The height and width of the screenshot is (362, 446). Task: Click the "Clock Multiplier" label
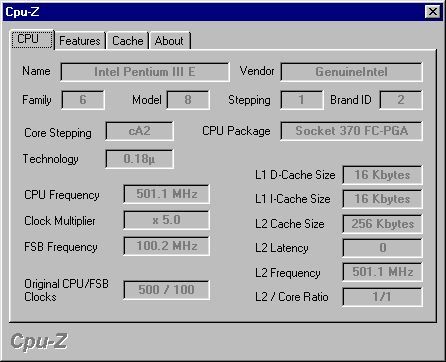(x=60, y=221)
